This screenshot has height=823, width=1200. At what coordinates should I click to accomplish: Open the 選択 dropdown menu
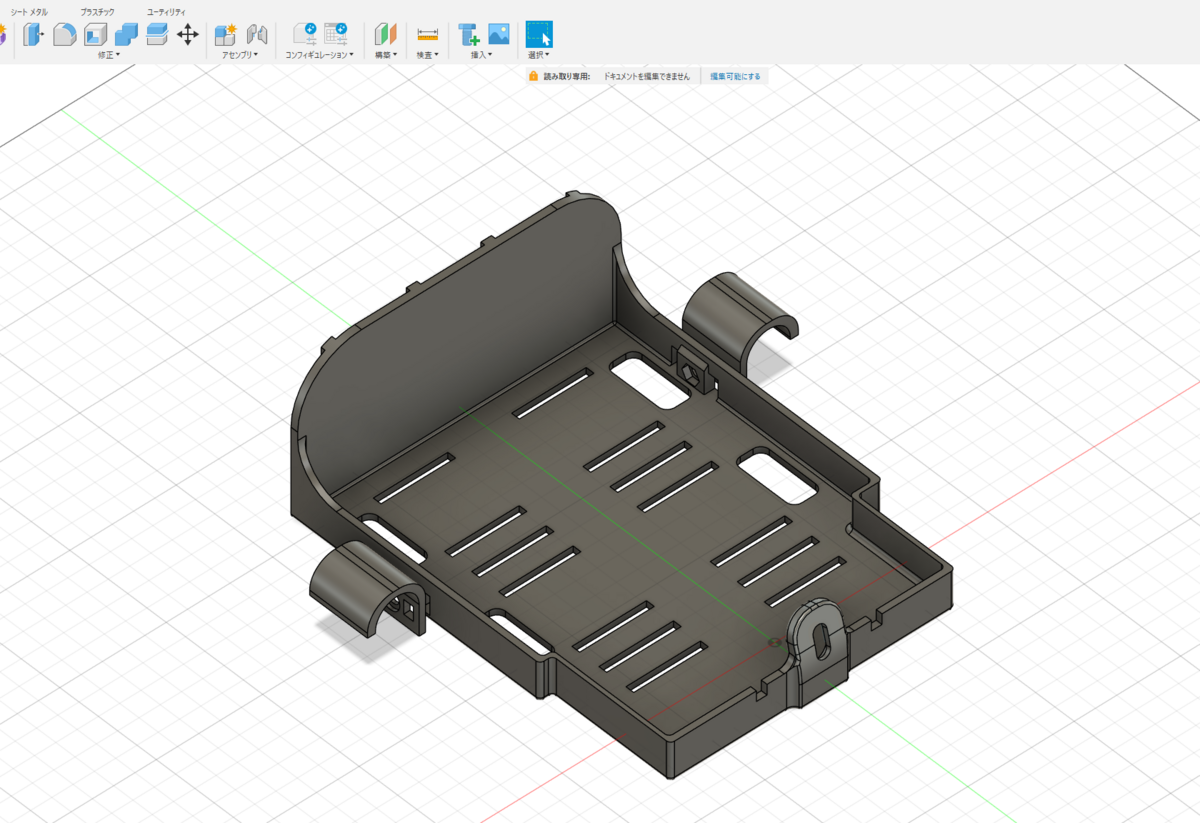click(x=539, y=55)
